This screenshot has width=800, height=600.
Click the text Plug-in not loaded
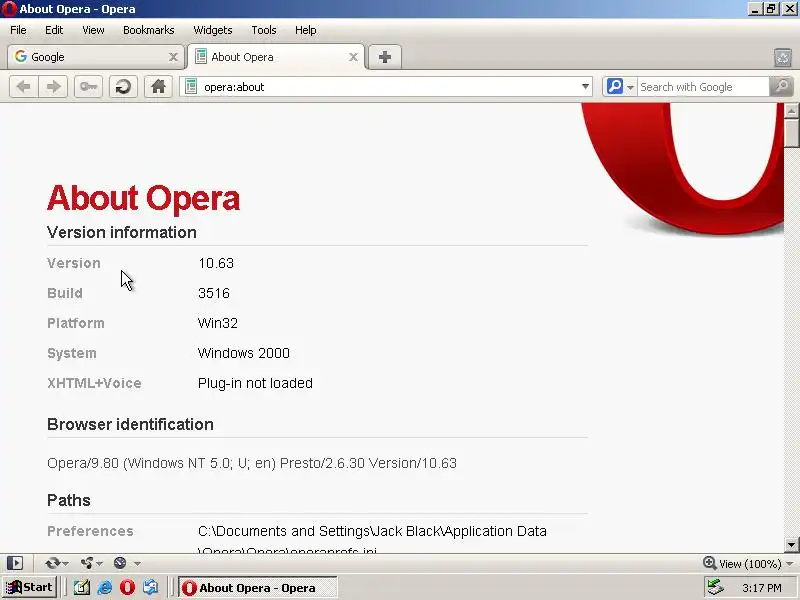pyautogui.click(x=255, y=383)
